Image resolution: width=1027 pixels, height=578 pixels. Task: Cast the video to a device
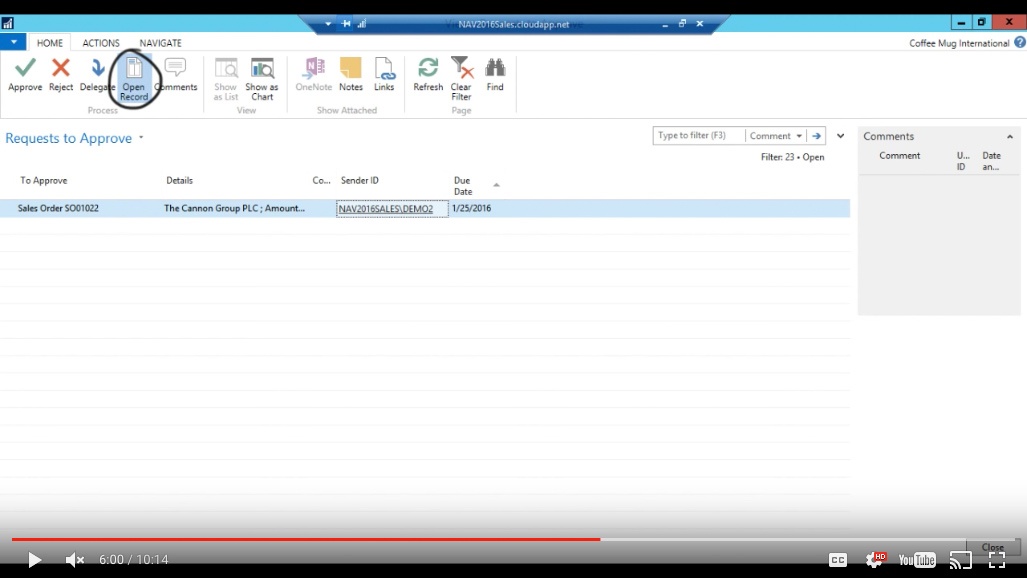click(961, 560)
